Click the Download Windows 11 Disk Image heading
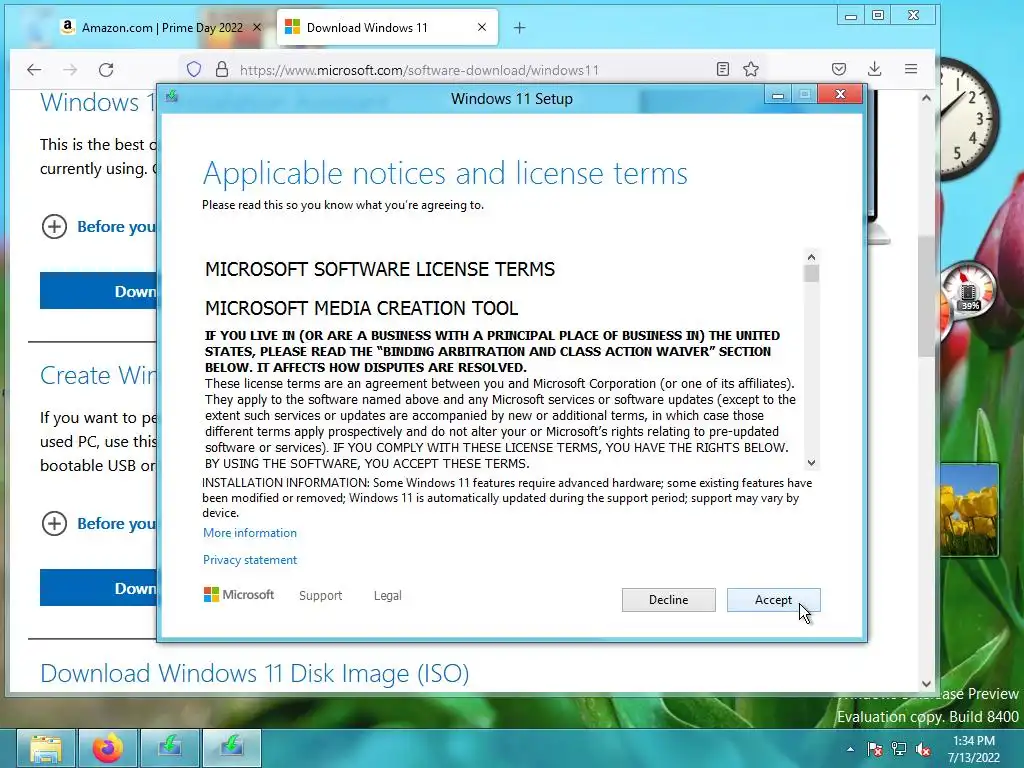 click(255, 673)
